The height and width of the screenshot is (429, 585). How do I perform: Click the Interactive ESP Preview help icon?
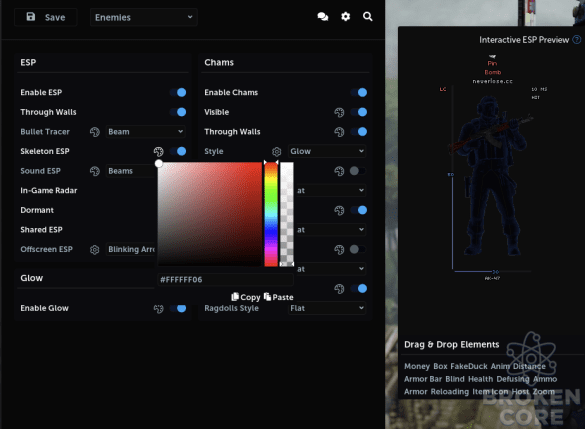pyautogui.click(x=577, y=40)
